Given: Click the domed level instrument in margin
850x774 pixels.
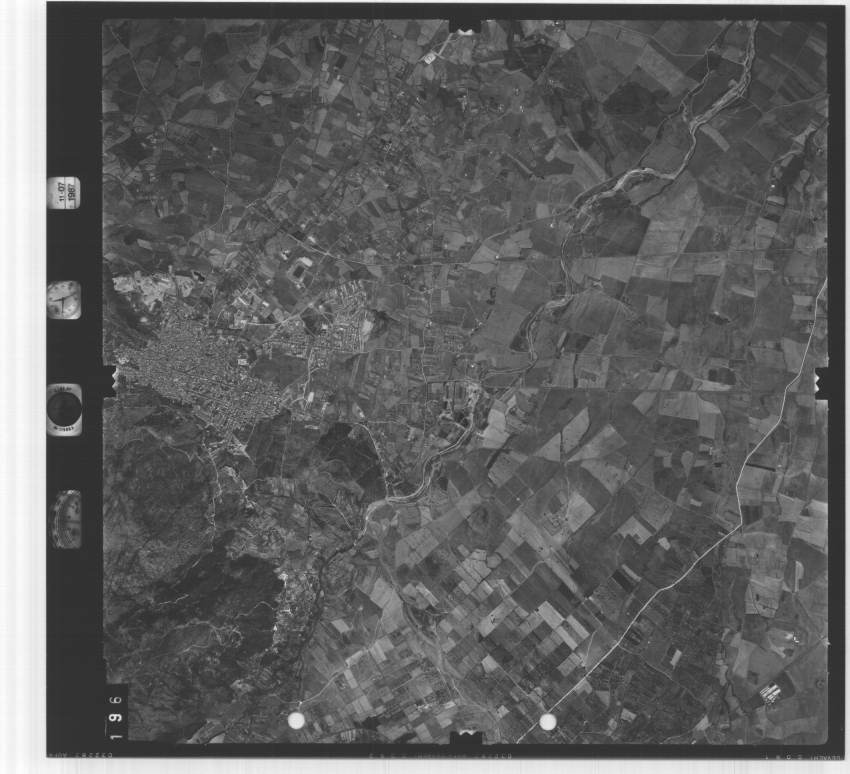Looking at the screenshot, I should [66, 518].
